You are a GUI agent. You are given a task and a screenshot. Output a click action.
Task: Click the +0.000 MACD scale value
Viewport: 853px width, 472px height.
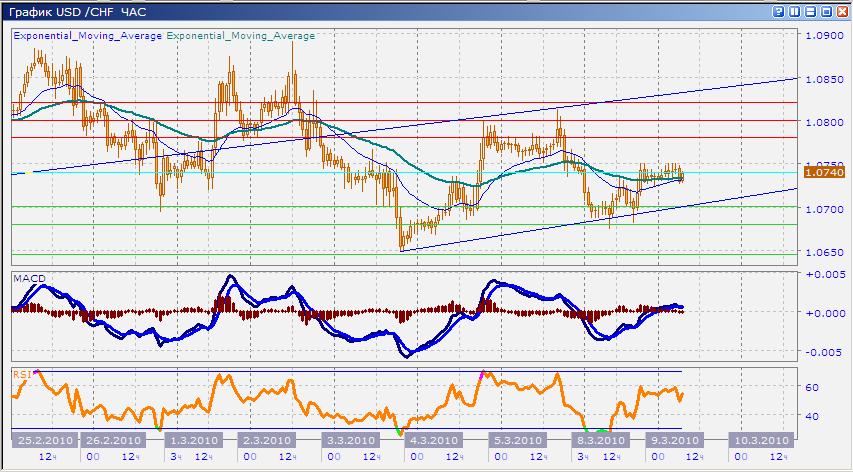825,313
